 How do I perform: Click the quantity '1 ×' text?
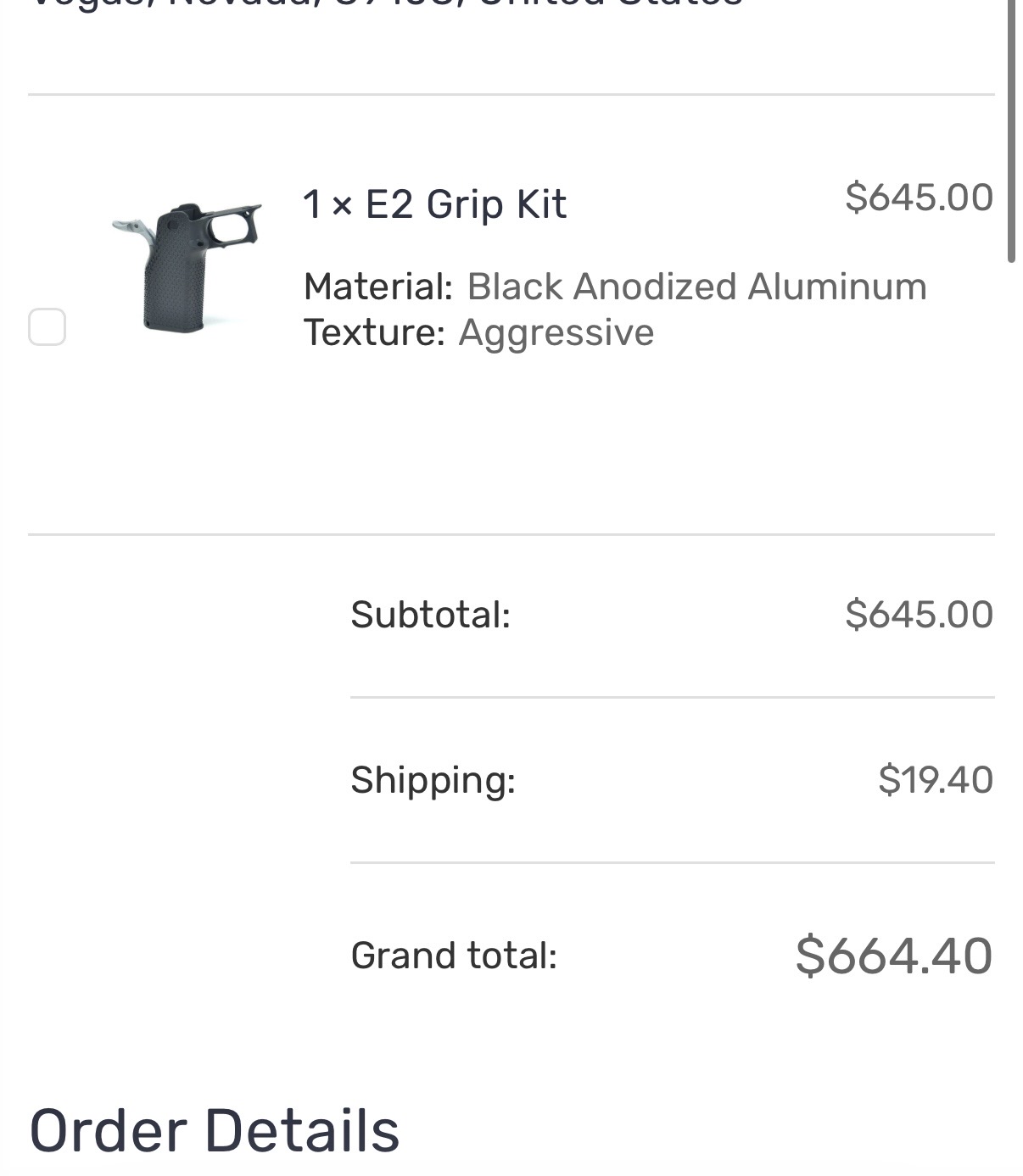point(328,204)
